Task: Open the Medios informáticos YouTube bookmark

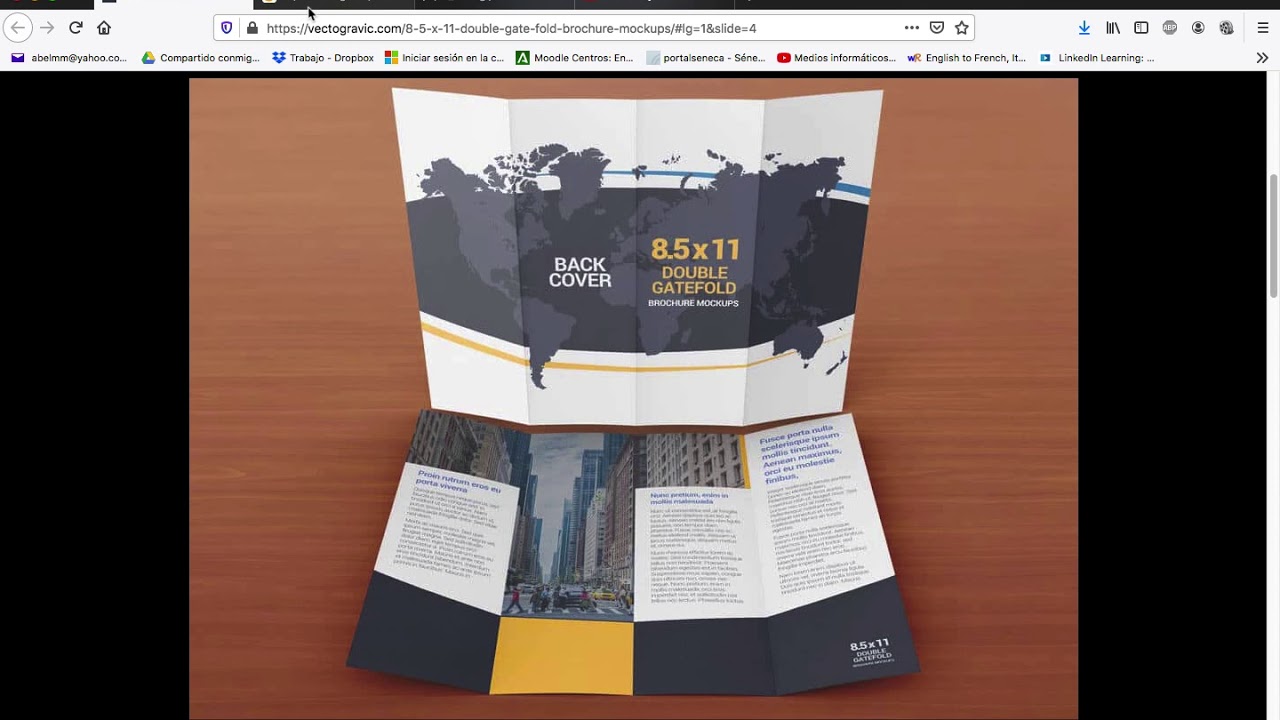Action: (x=837, y=58)
